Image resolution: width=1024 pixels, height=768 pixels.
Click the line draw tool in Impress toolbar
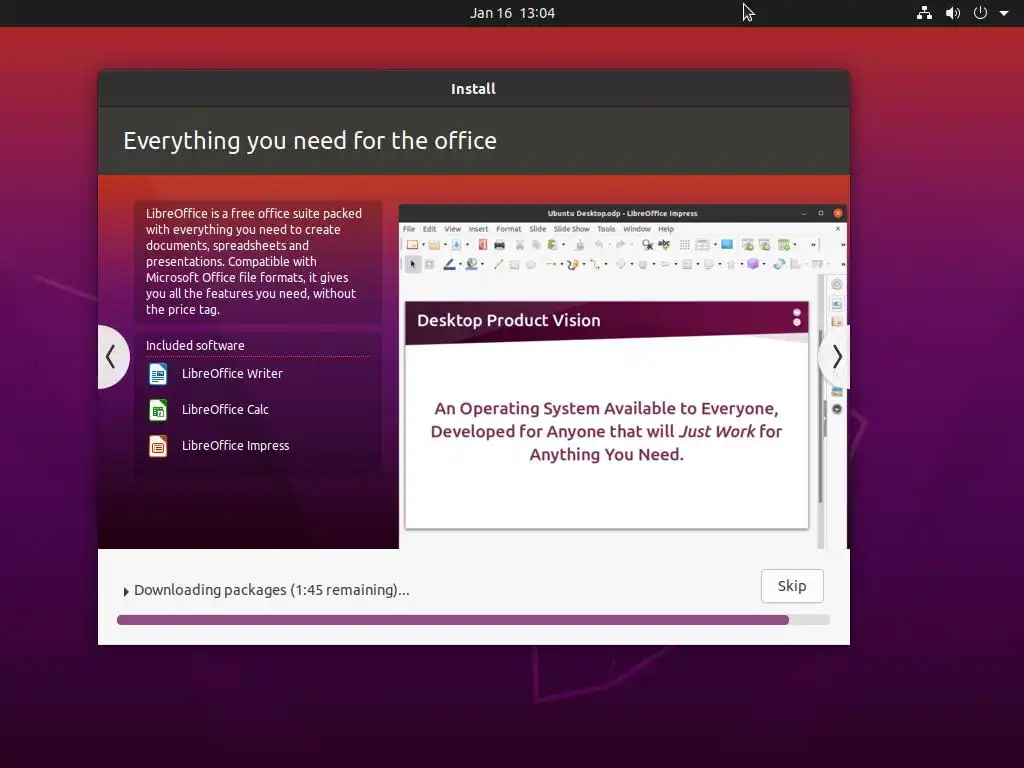[x=498, y=264]
